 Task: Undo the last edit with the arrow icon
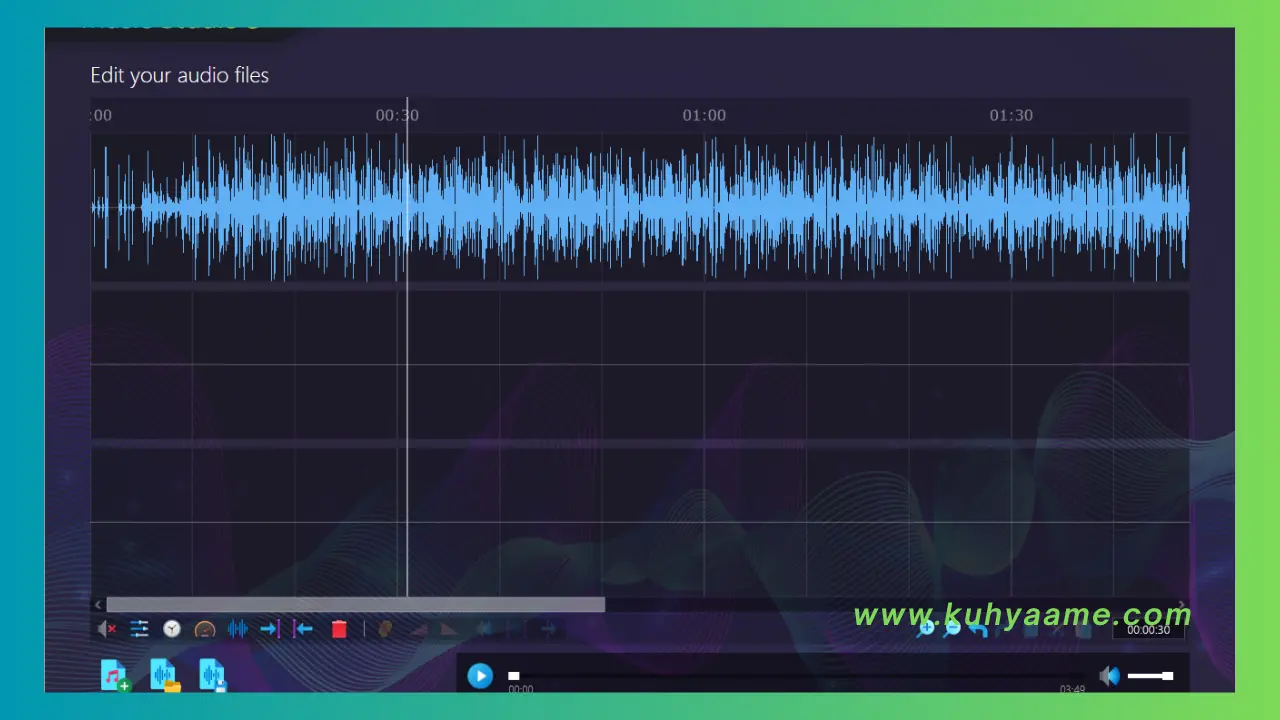click(x=978, y=629)
